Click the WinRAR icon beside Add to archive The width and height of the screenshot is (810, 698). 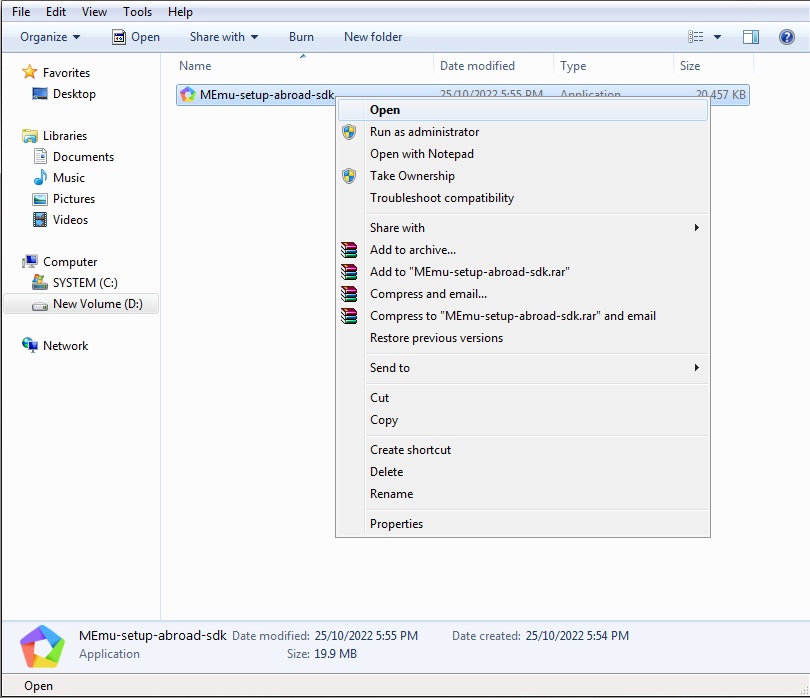coord(348,250)
